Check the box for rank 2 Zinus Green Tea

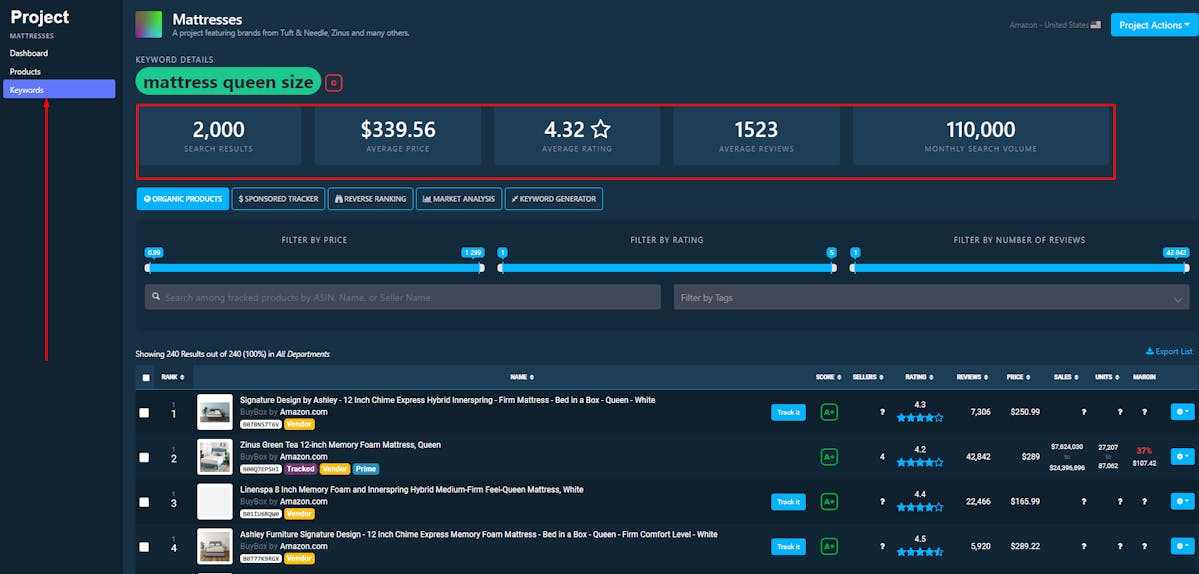145,457
